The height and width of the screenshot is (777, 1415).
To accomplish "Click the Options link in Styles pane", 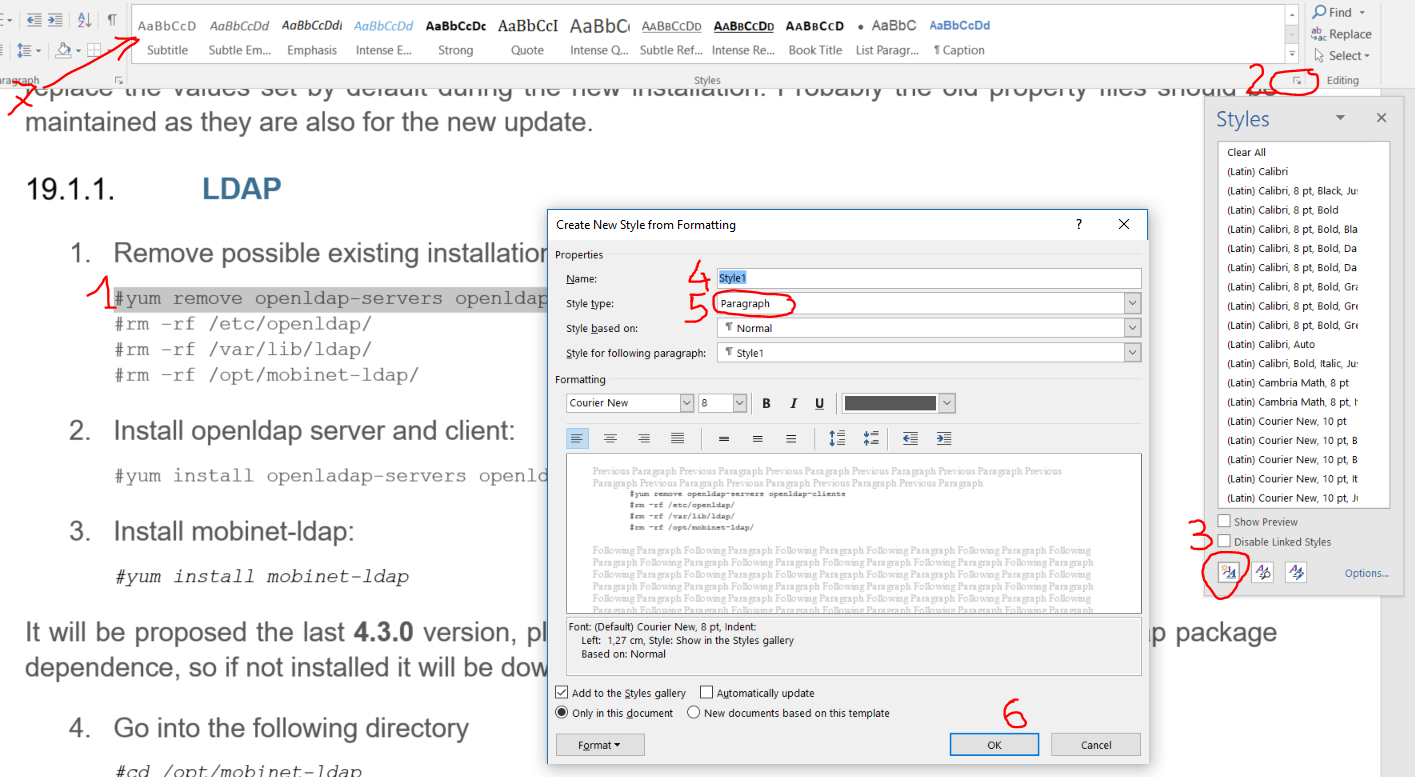I will tap(1366, 573).
